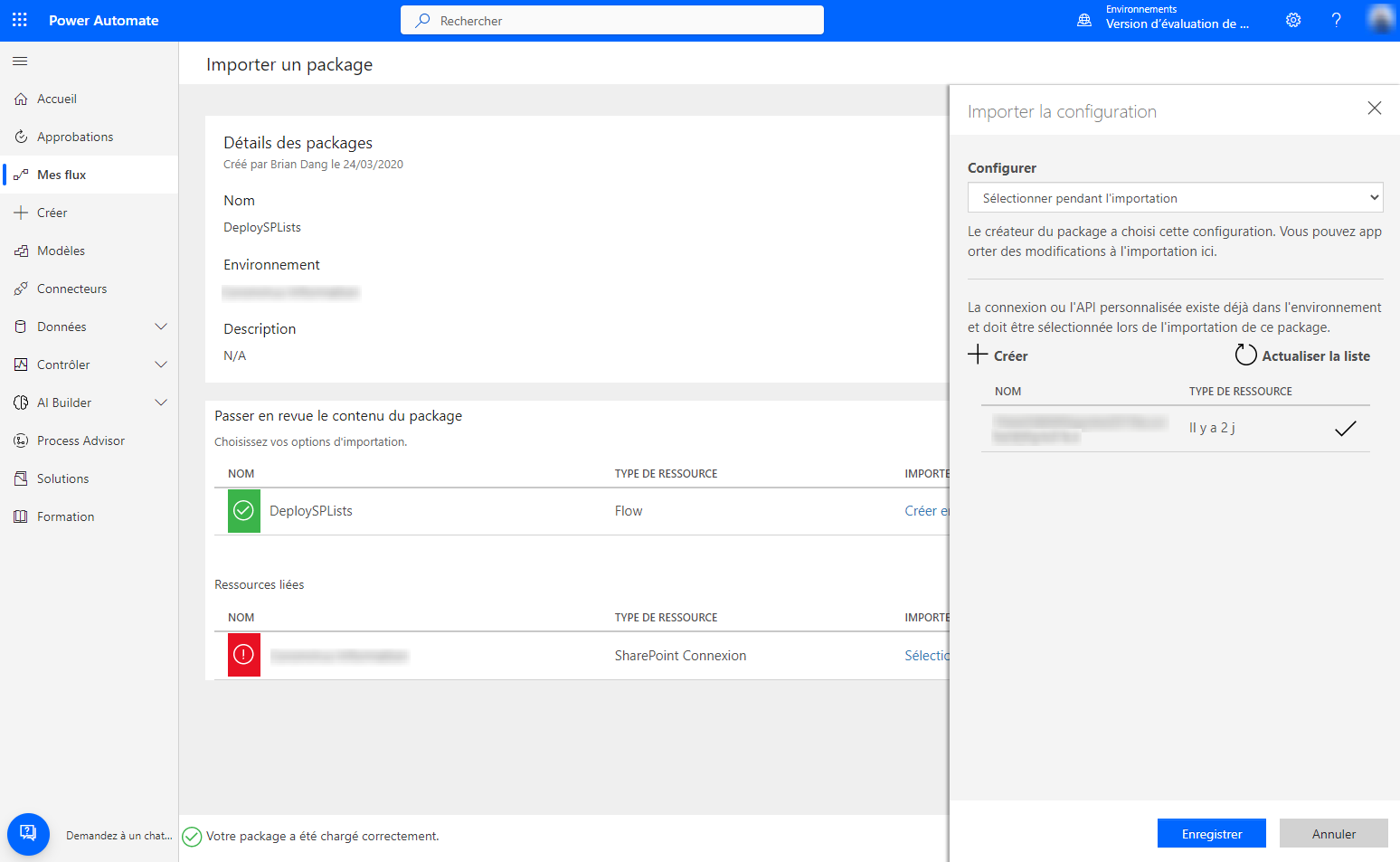
Task: Click the refresh icon beside Actualiser la liste
Action: pyautogui.click(x=1245, y=355)
